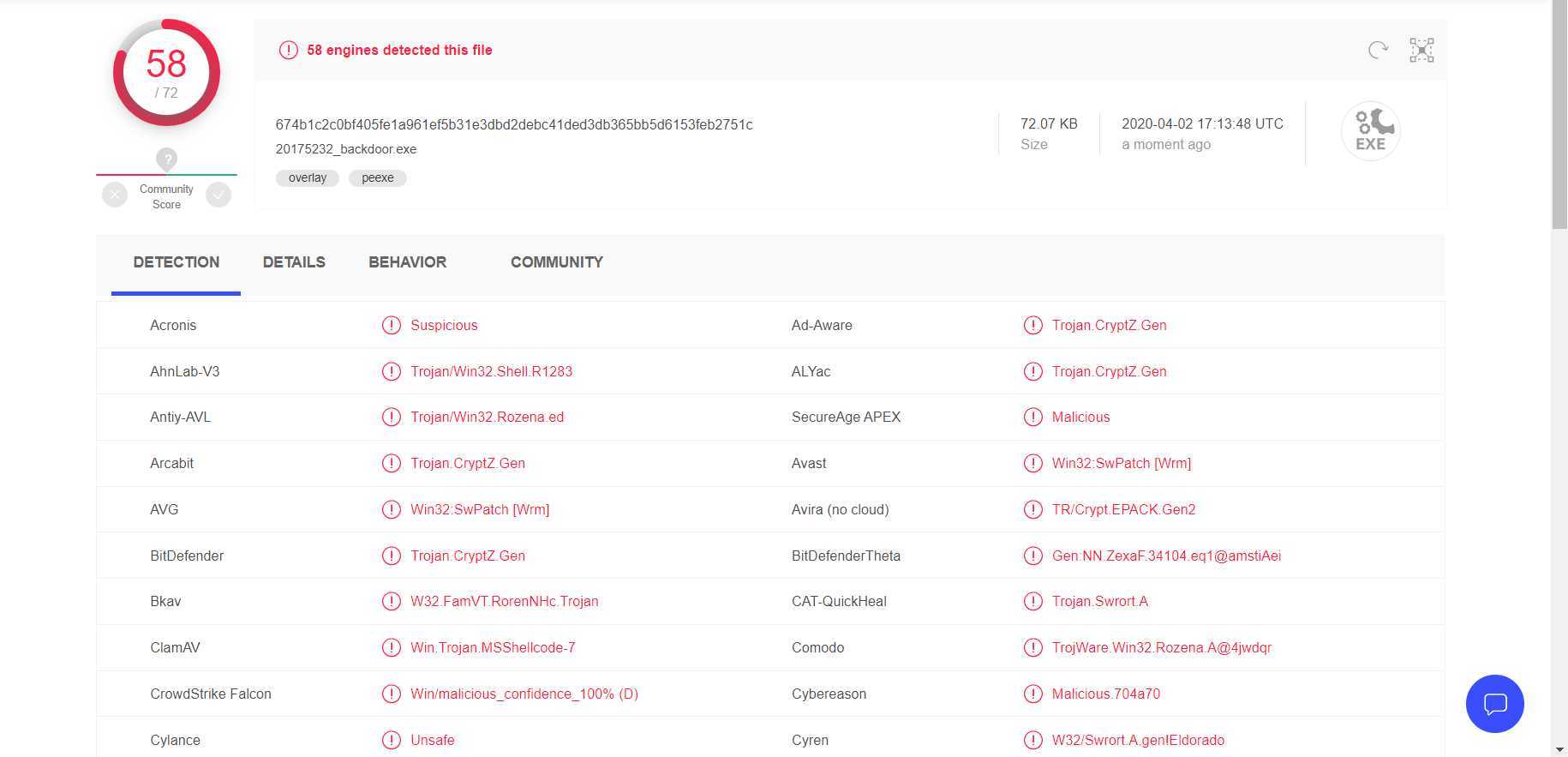
Task: Click 'Unsafe' result for Cylance
Action: [432, 740]
